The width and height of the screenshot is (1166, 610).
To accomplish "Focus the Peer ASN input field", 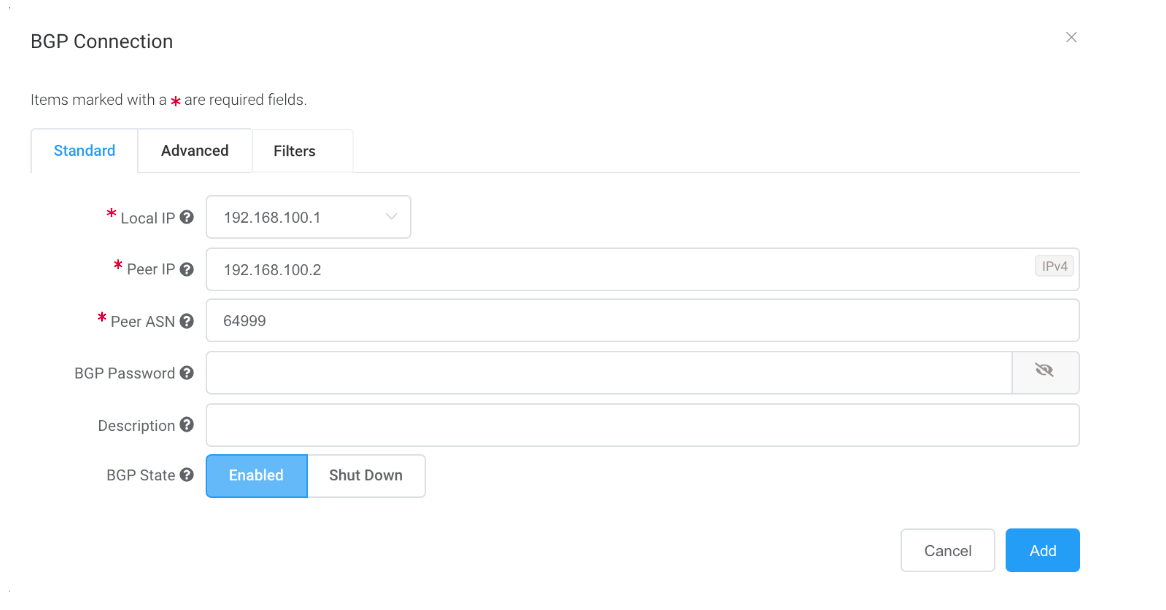I will click(642, 321).
